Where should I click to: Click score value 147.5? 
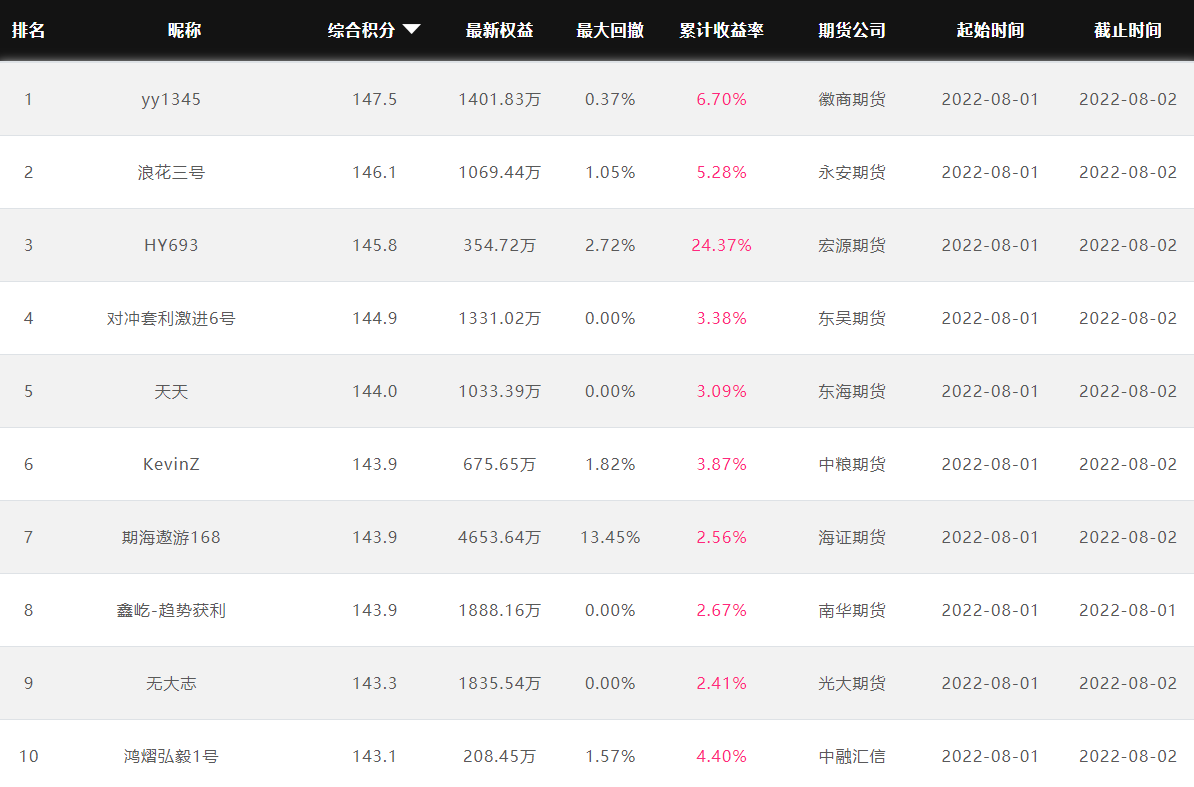point(375,99)
